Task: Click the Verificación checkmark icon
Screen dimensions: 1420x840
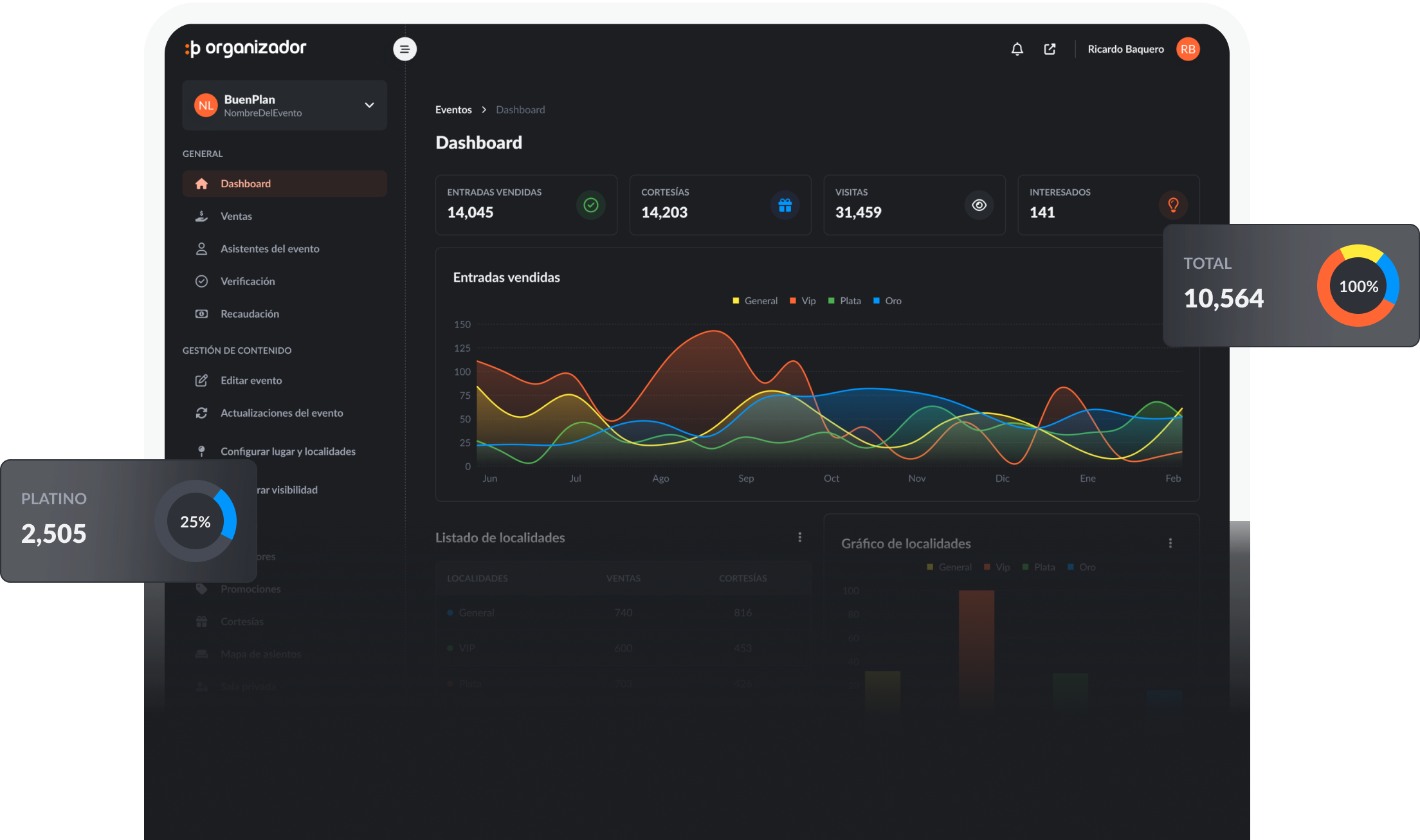Action: (202, 281)
